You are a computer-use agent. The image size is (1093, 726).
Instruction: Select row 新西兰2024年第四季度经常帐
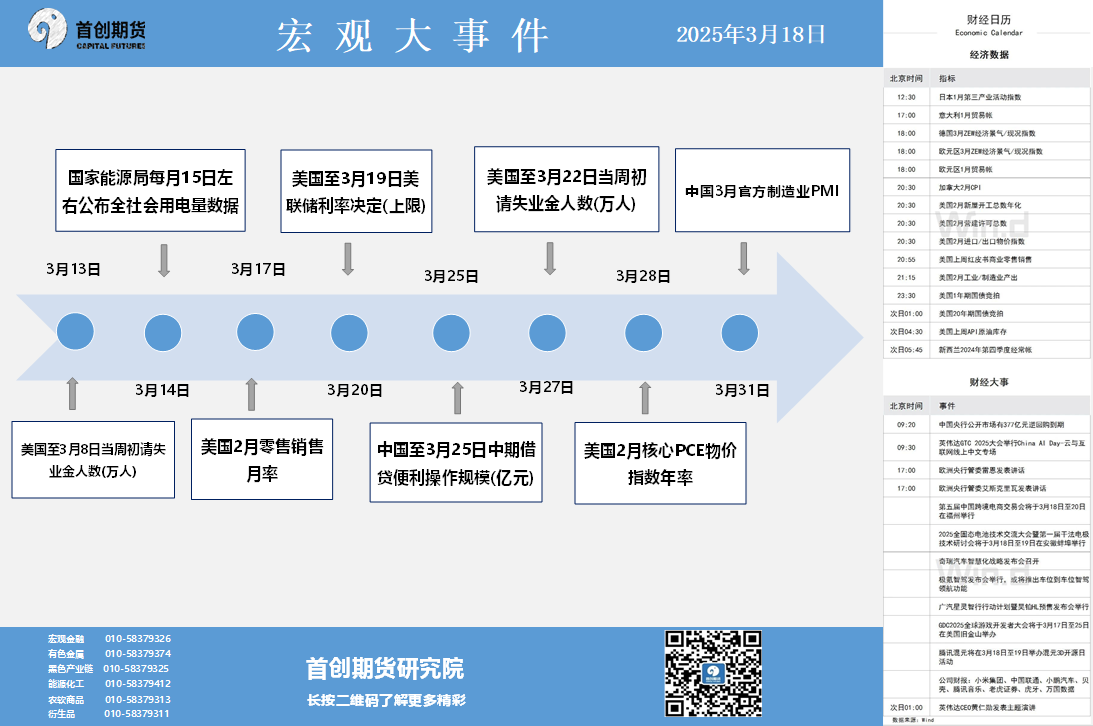click(x=987, y=350)
